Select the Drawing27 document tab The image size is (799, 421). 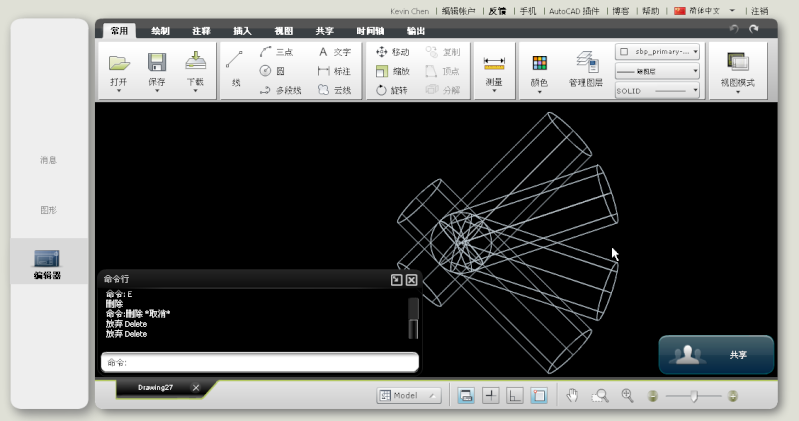coord(155,387)
